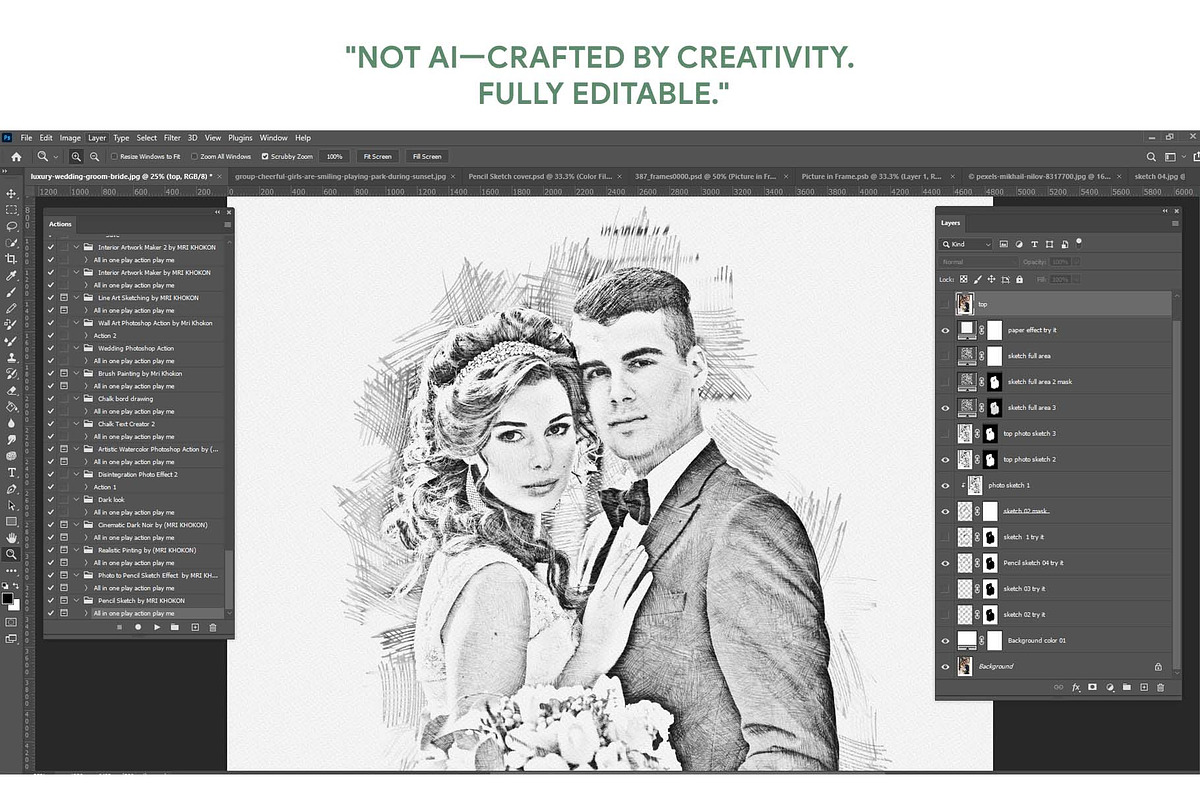Viewport: 1200px width, 800px height.
Task: Click the Fill Screen button
Action: [x=426, y=157]
